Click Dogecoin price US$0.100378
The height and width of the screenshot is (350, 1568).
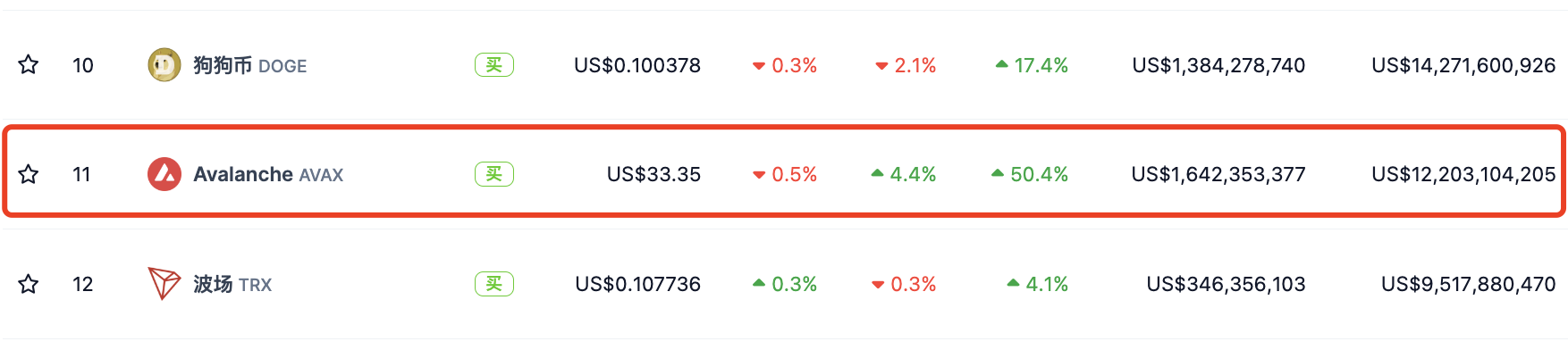point(637,65)
